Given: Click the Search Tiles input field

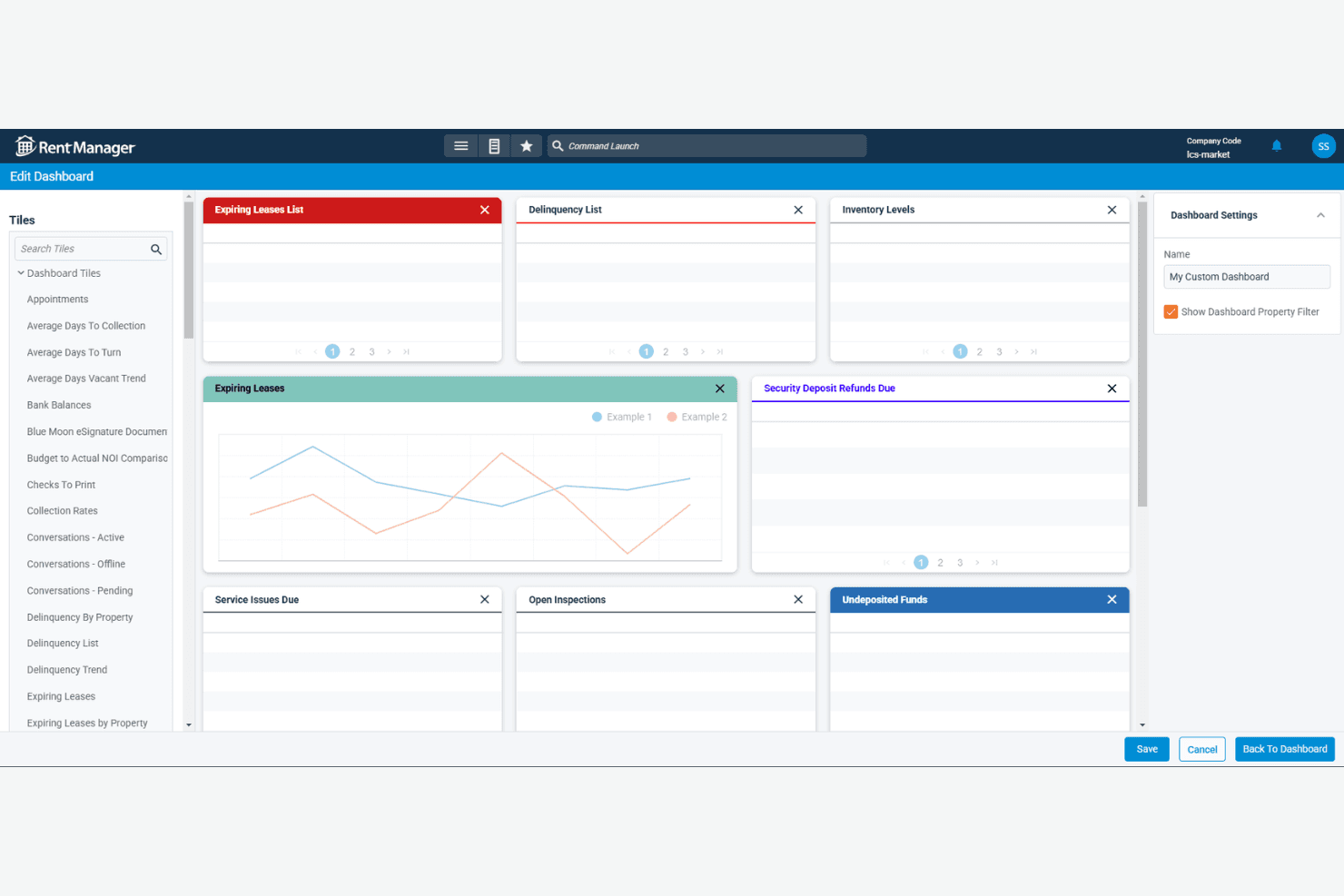Looking at the screenshot, I should coord(91,249).
